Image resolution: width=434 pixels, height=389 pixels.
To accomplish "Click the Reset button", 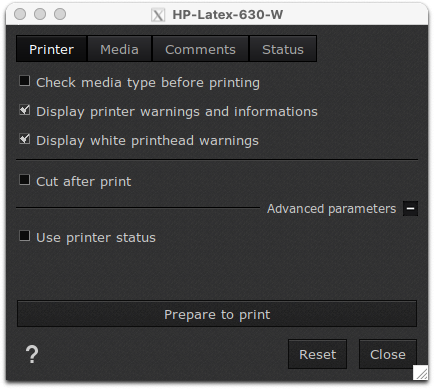I will (x=317, y=354).
